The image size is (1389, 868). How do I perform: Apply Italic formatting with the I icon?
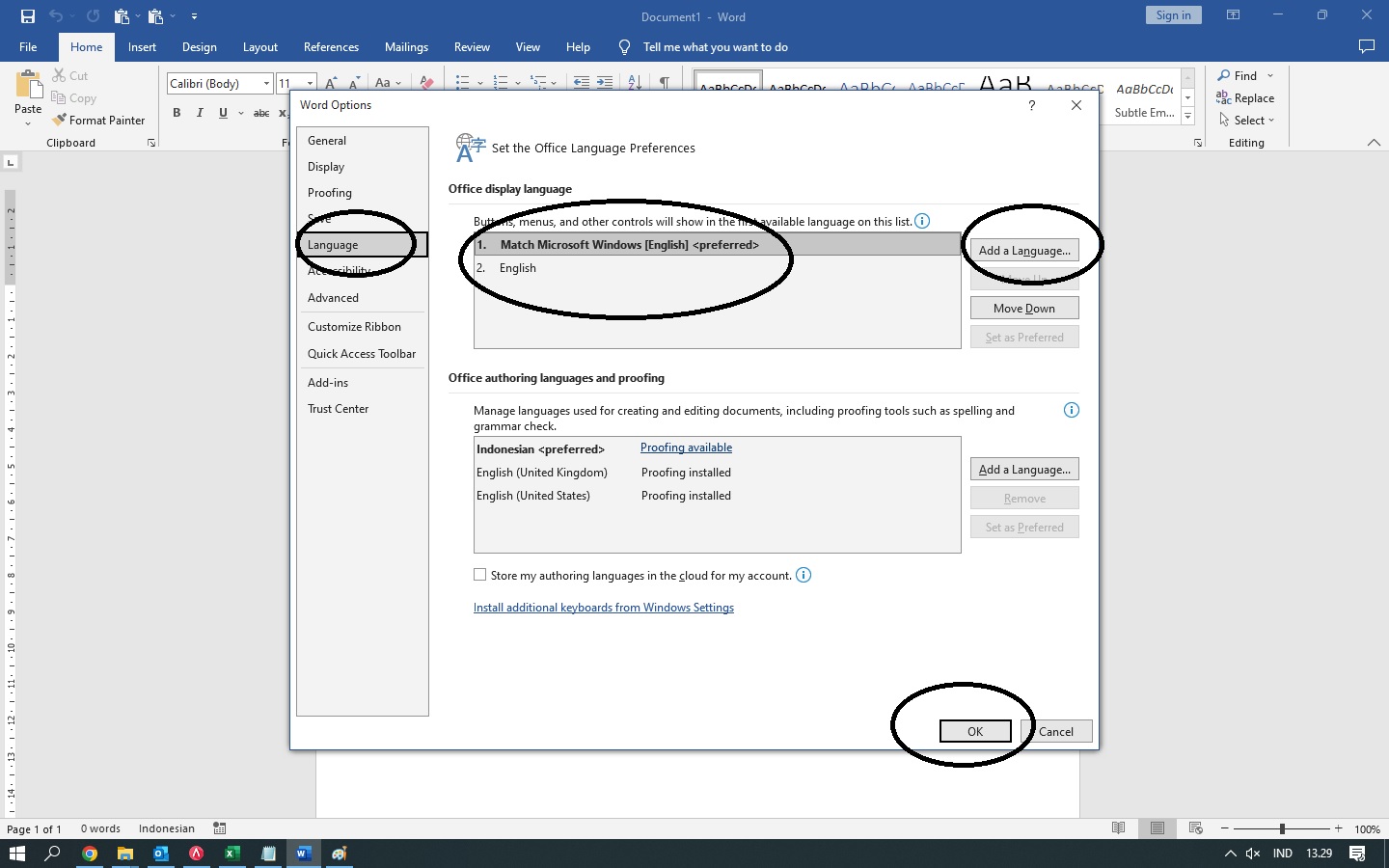coord(200,113)
